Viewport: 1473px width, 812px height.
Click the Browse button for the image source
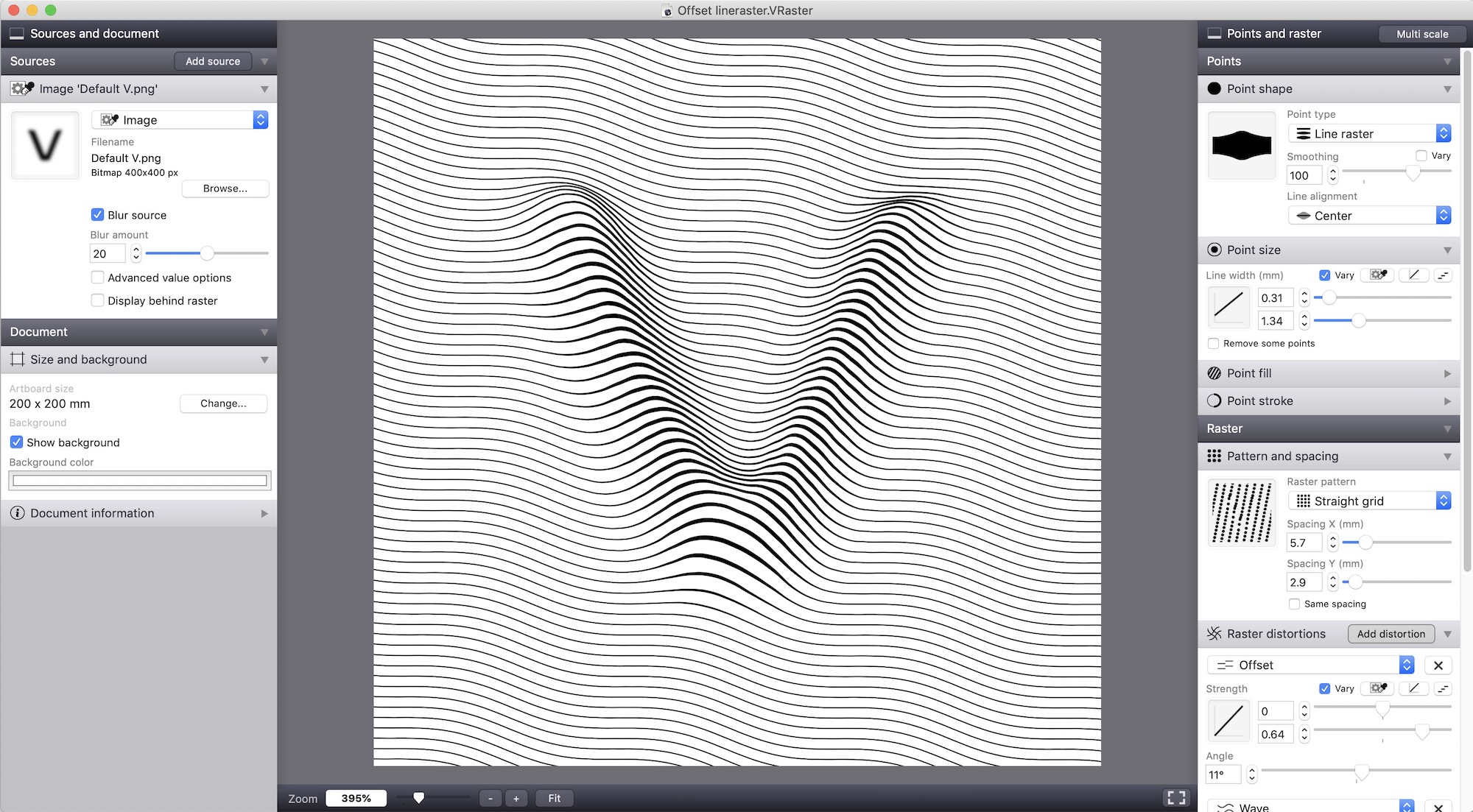point(225,188)
